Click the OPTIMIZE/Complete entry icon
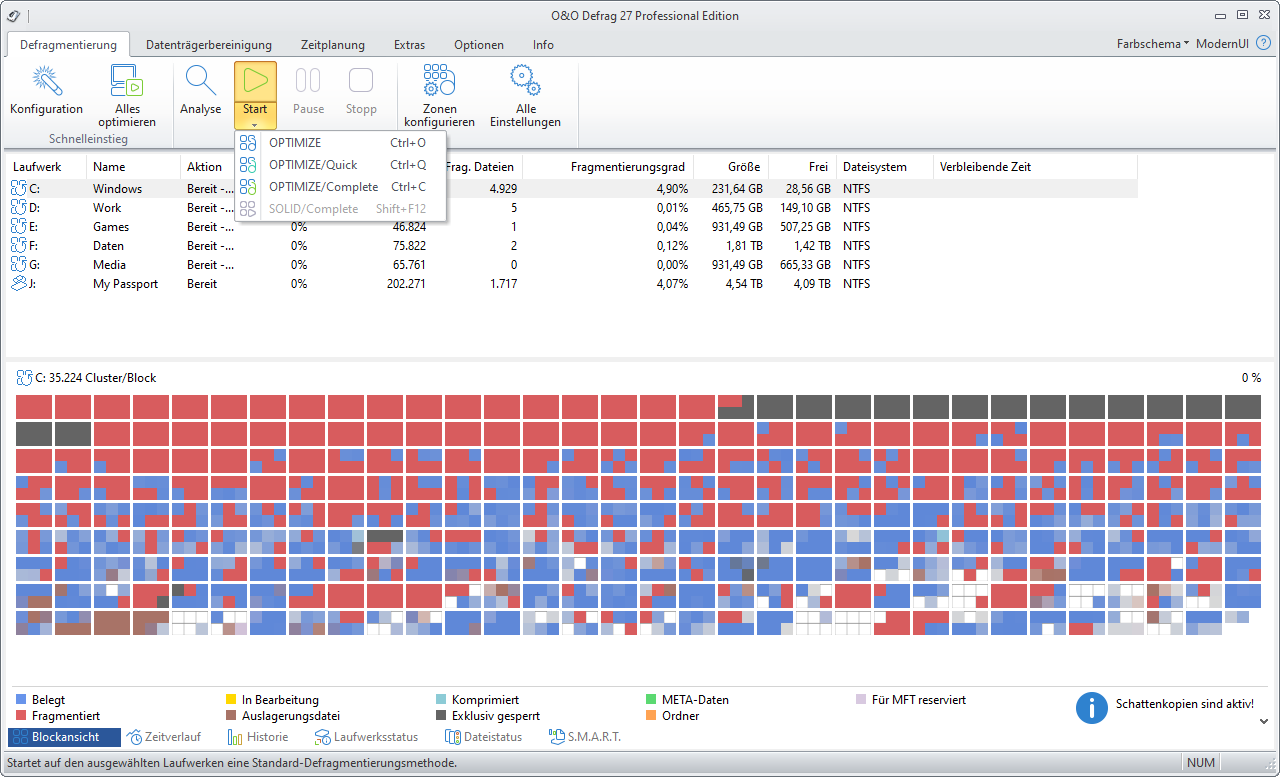 pos(248,187)
